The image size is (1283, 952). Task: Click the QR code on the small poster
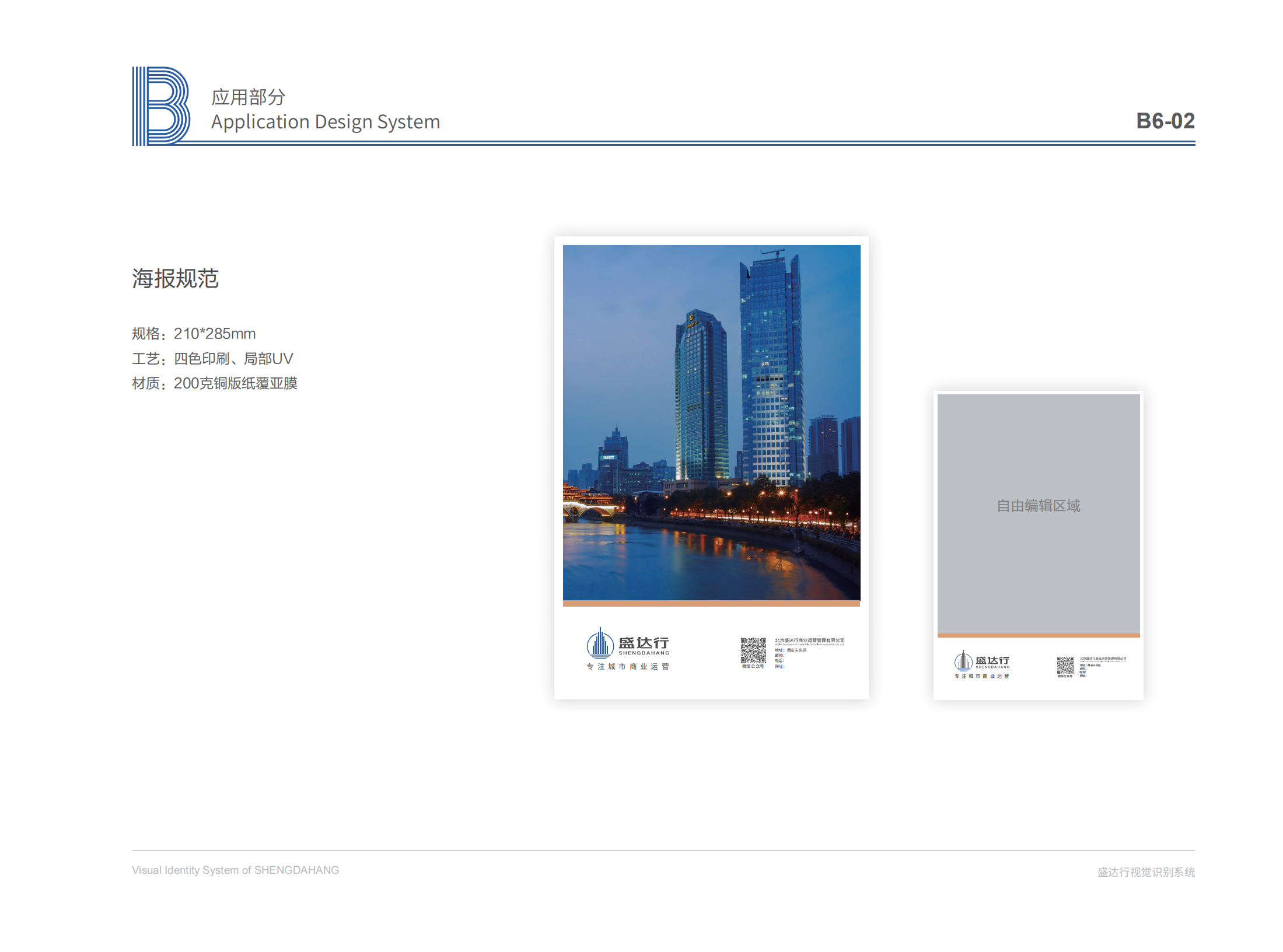1065,665
